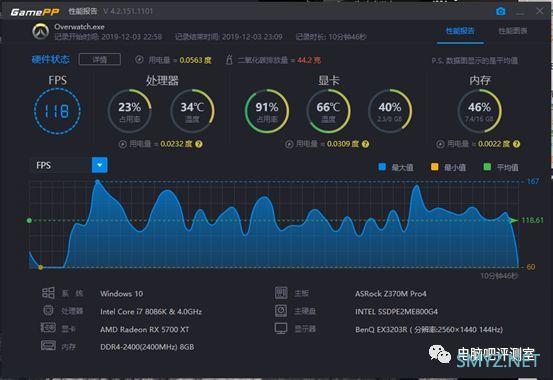
Task: Click the FPS 118 dashed circle gauge
Action: pos(57,111)
